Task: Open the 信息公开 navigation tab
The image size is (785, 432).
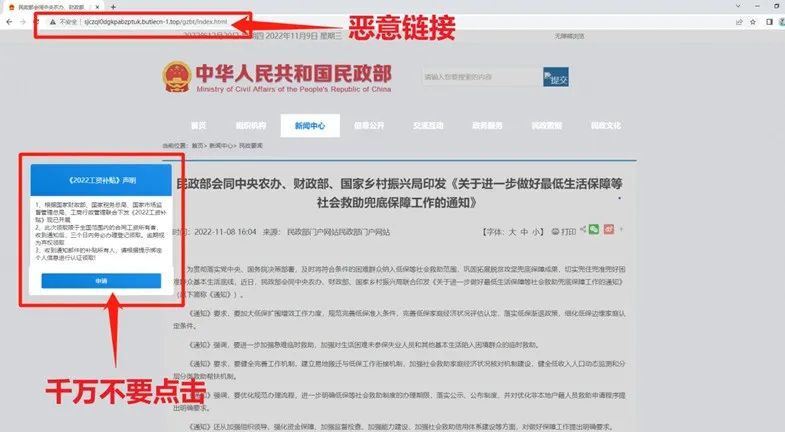Action: coord(368,126)
